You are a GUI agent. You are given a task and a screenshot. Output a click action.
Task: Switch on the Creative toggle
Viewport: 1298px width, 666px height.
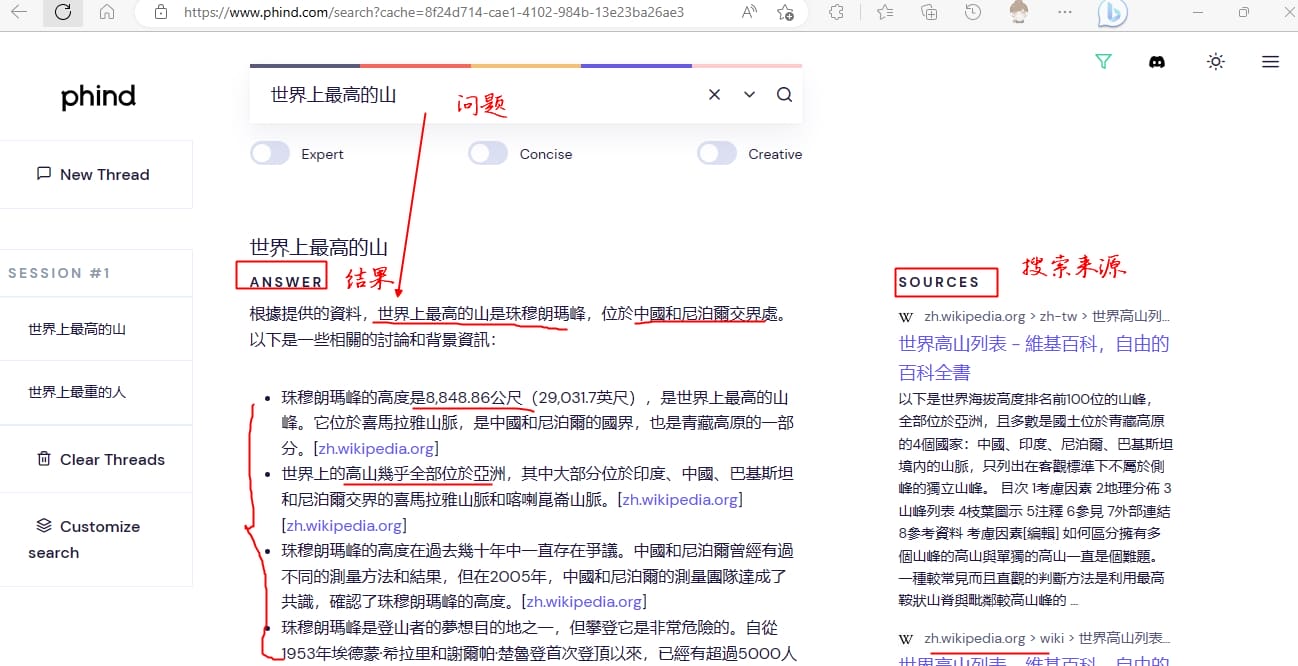coord(717,154)
